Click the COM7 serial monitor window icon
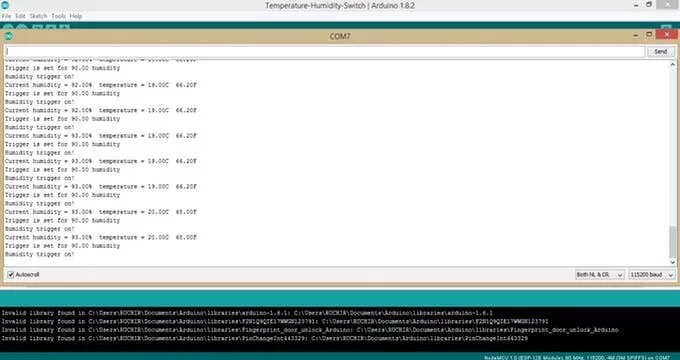The image size is (680, 360). click(9, 36)
